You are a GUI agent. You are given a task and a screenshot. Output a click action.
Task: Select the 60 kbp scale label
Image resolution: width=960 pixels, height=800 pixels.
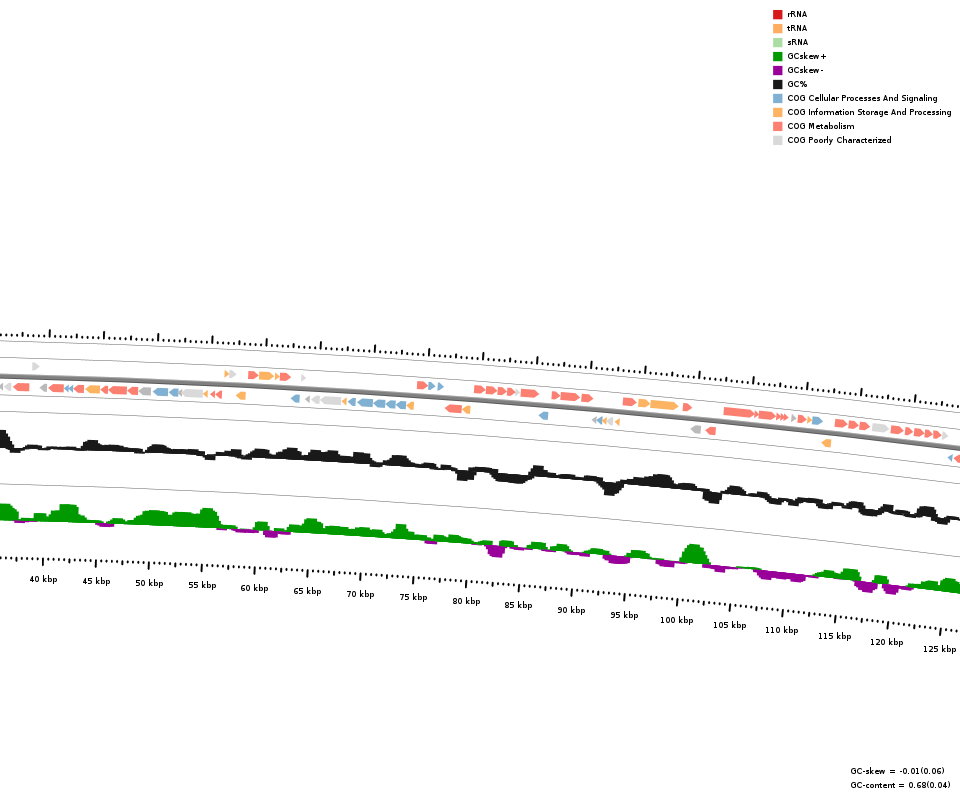[254, 588]
